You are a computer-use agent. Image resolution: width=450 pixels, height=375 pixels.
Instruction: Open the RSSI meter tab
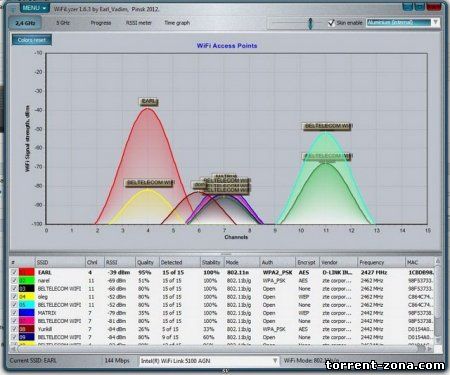coord(139,23)
